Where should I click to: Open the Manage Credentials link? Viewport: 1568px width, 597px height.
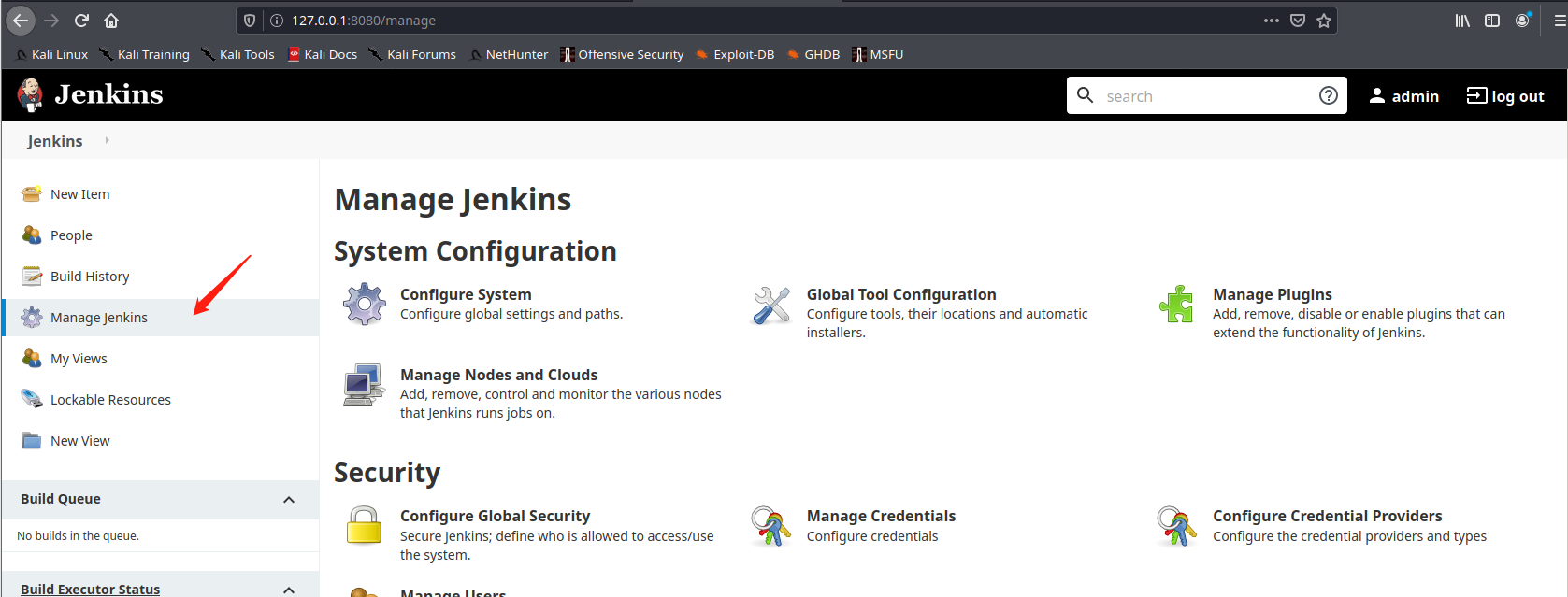(x=881, y=516)
